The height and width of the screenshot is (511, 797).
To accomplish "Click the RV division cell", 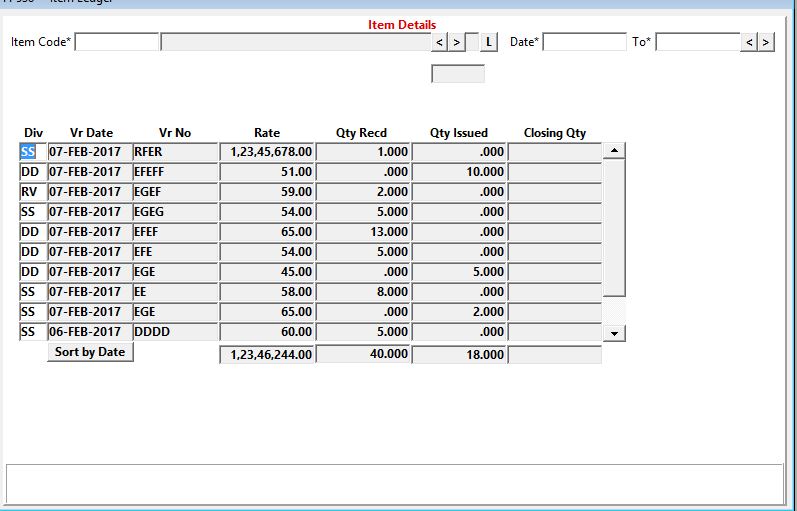I will point(32,192).
